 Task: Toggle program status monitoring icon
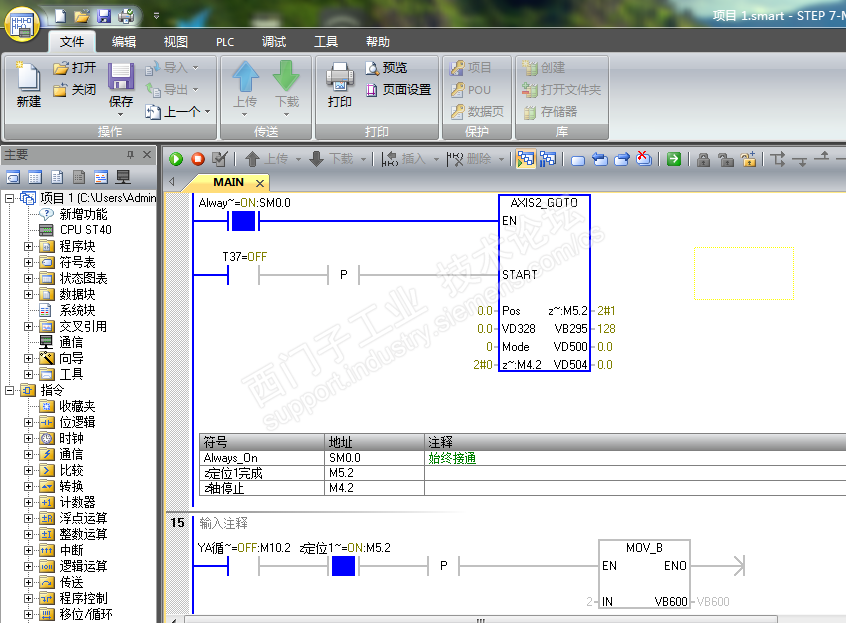click(x=526, y=159)
